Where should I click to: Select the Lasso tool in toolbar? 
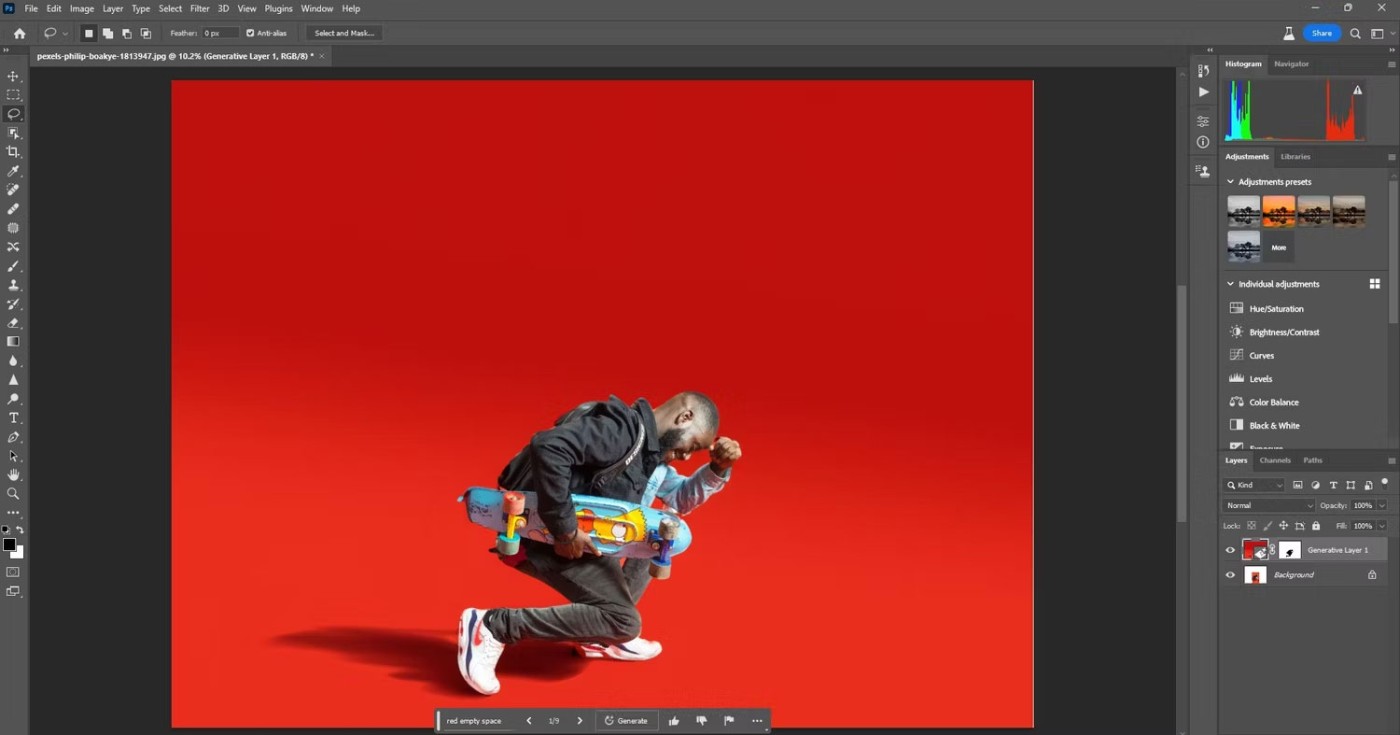(13, 114)
